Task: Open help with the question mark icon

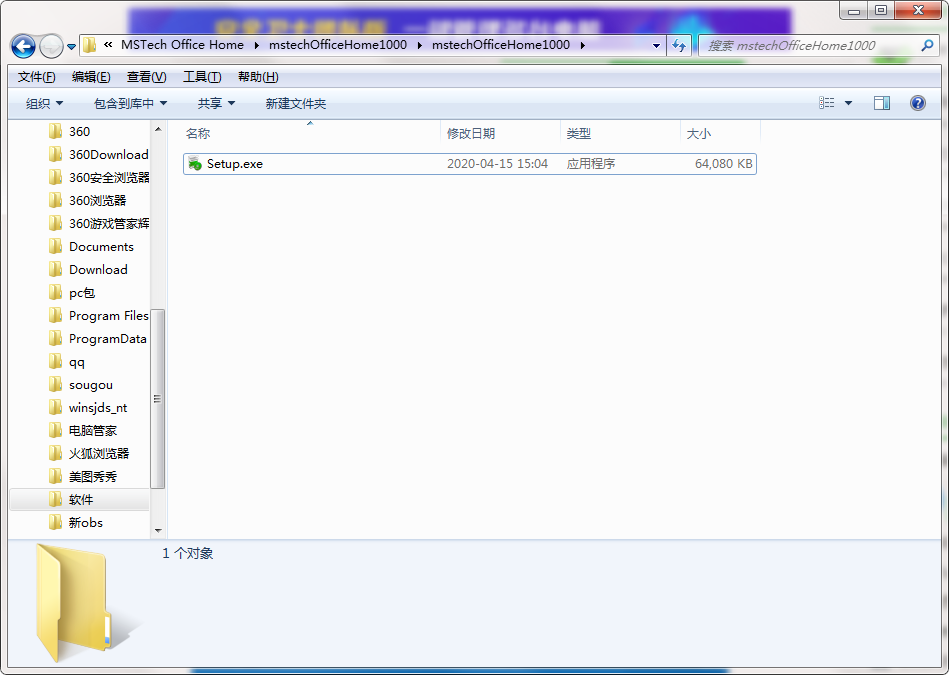Action: [x=918, y=103]
